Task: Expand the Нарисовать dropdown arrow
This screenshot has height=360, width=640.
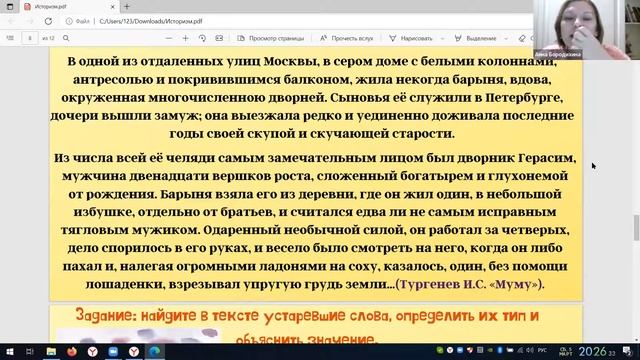Action: (442, 38)
